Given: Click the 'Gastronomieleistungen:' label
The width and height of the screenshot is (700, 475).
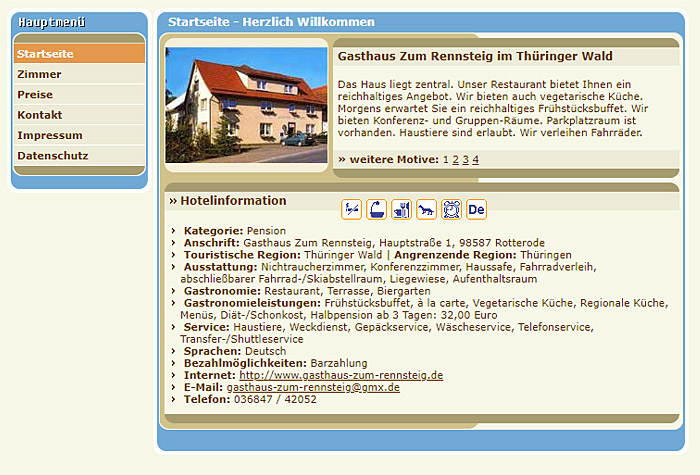Looking at the screenshot, I should [252, 303].
